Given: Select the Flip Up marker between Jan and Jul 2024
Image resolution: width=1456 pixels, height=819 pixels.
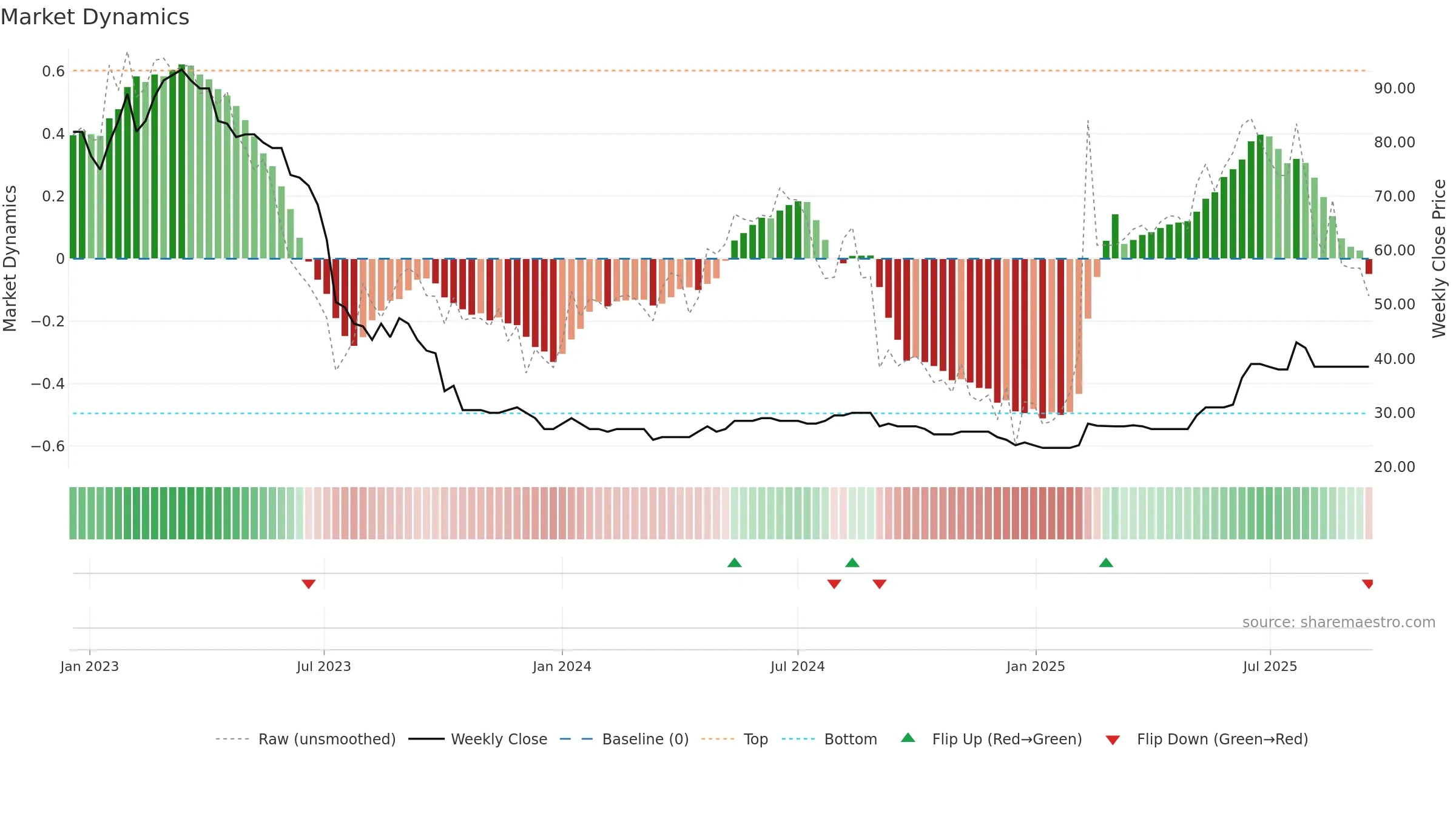Looking at the screenshot, I should 735,562.
